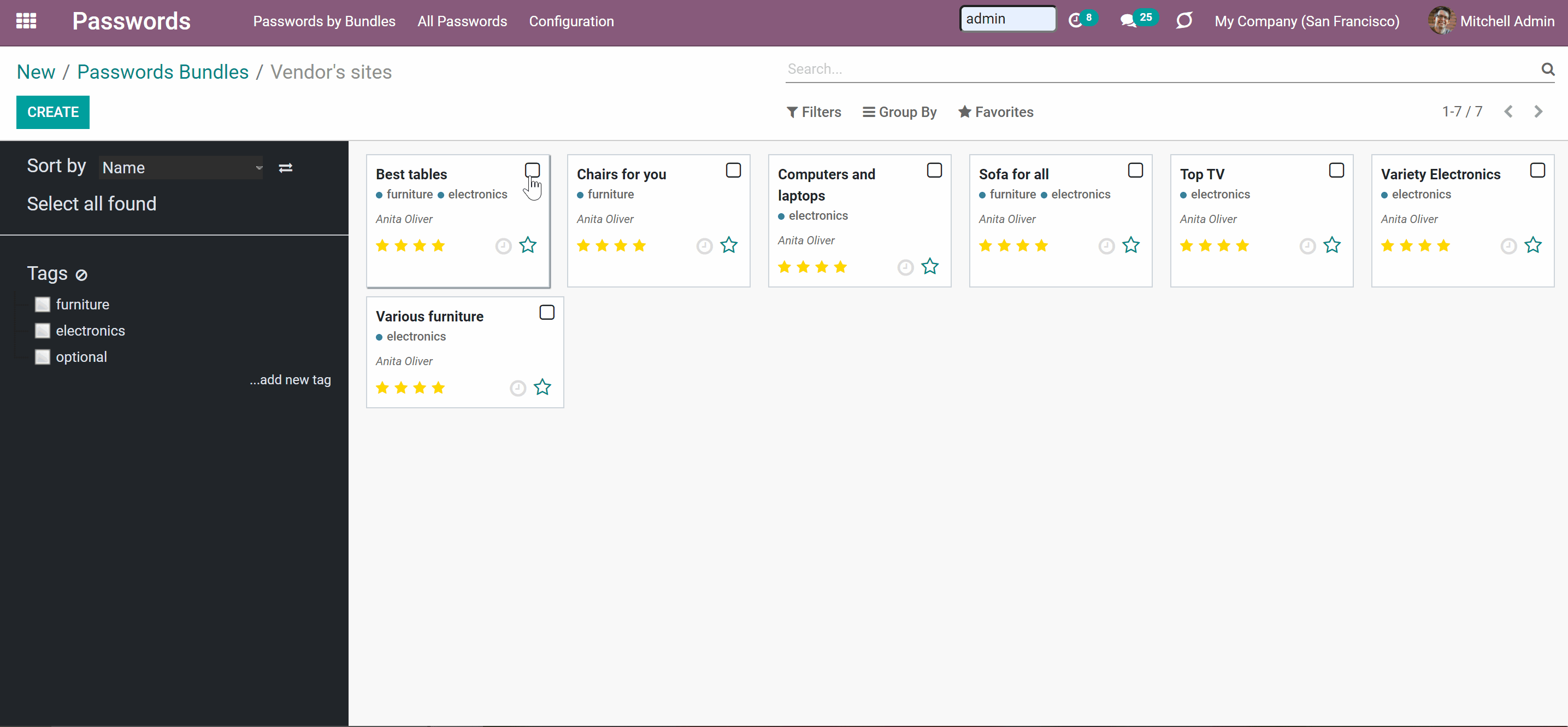Image resolution: width=1568 pixels, height=727 pixels.
Task: Open the Favorites dropdown
Action: point(996,112)
